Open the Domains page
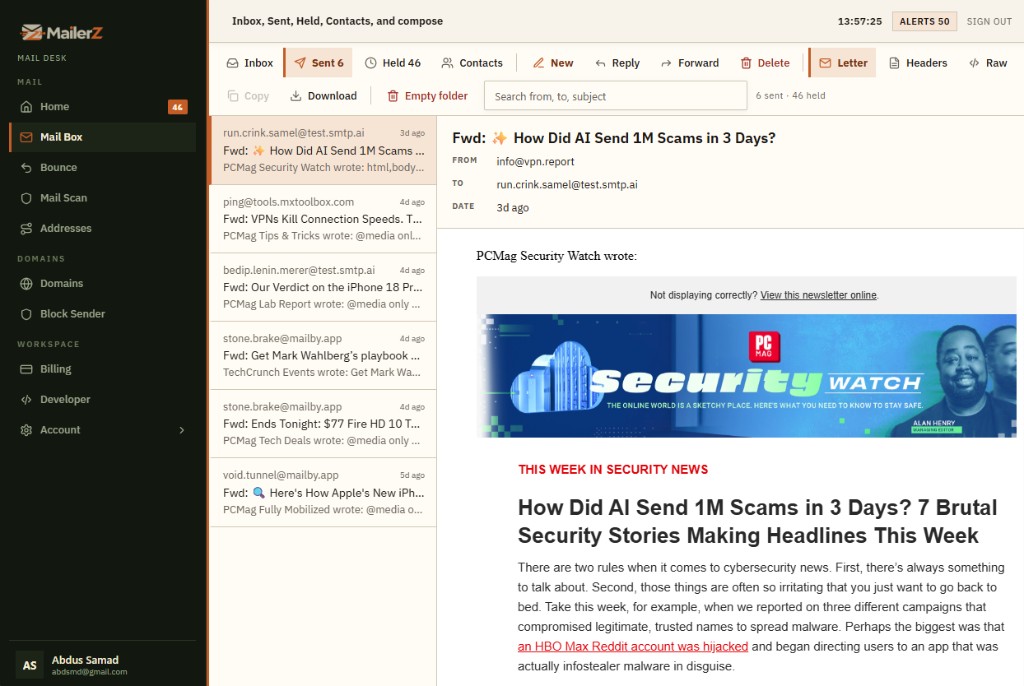Image resolution: width=1024 pixels, height=686 pixels. (103, 284)
